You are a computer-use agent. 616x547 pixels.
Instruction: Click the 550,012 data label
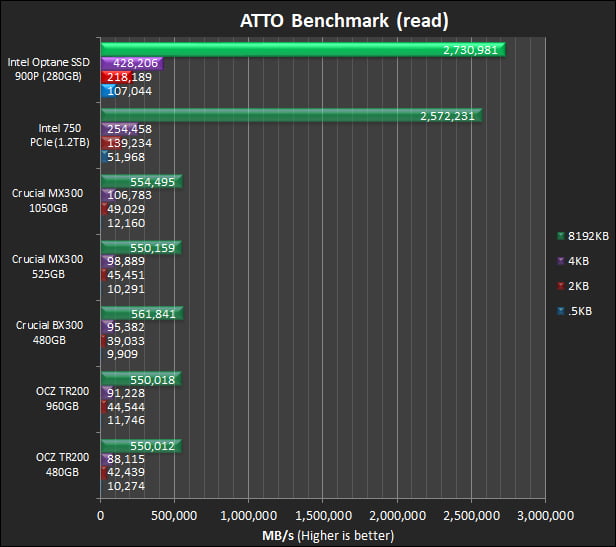pyautogui.click(x=152, y=446)
